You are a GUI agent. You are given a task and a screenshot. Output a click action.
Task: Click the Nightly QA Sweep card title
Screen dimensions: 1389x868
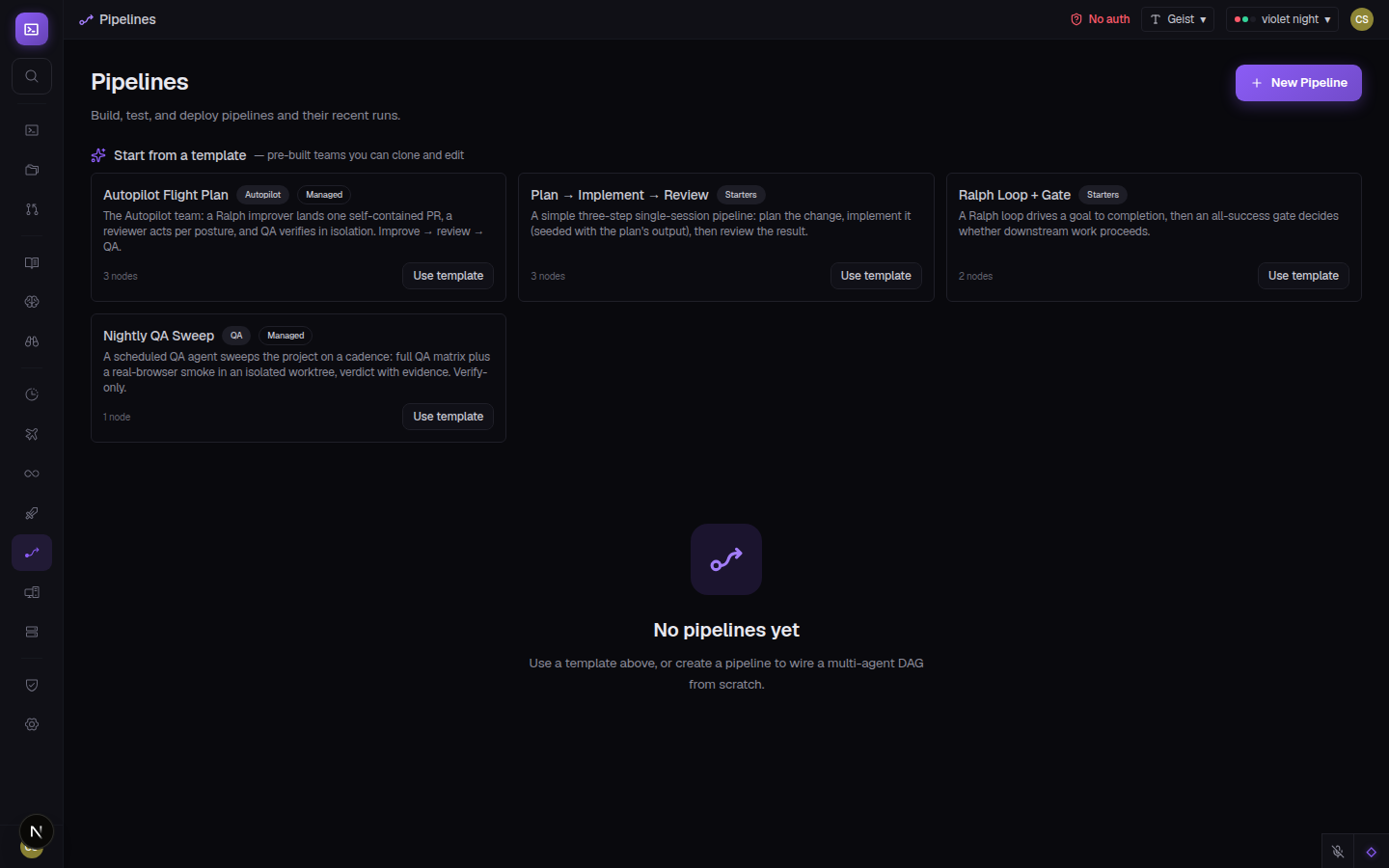(x=158, y=336)
